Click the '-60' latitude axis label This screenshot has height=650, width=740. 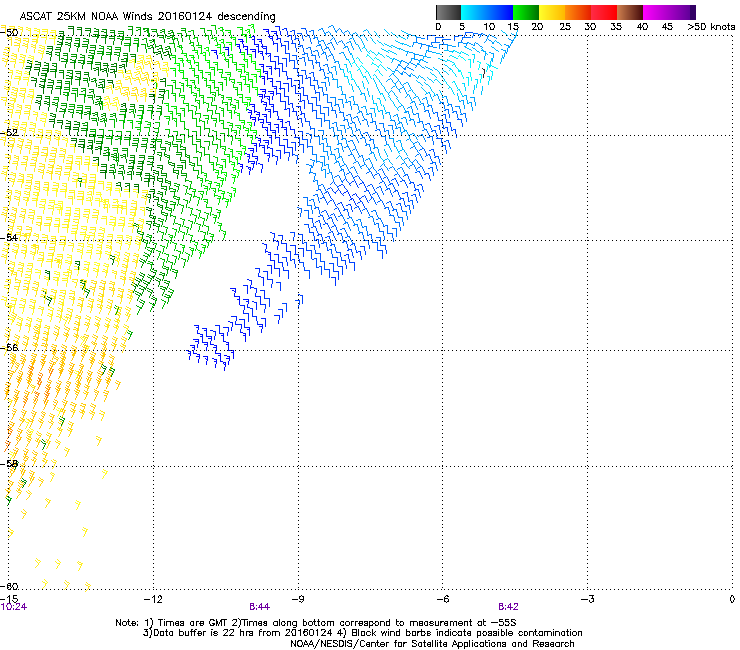point(9,586)
